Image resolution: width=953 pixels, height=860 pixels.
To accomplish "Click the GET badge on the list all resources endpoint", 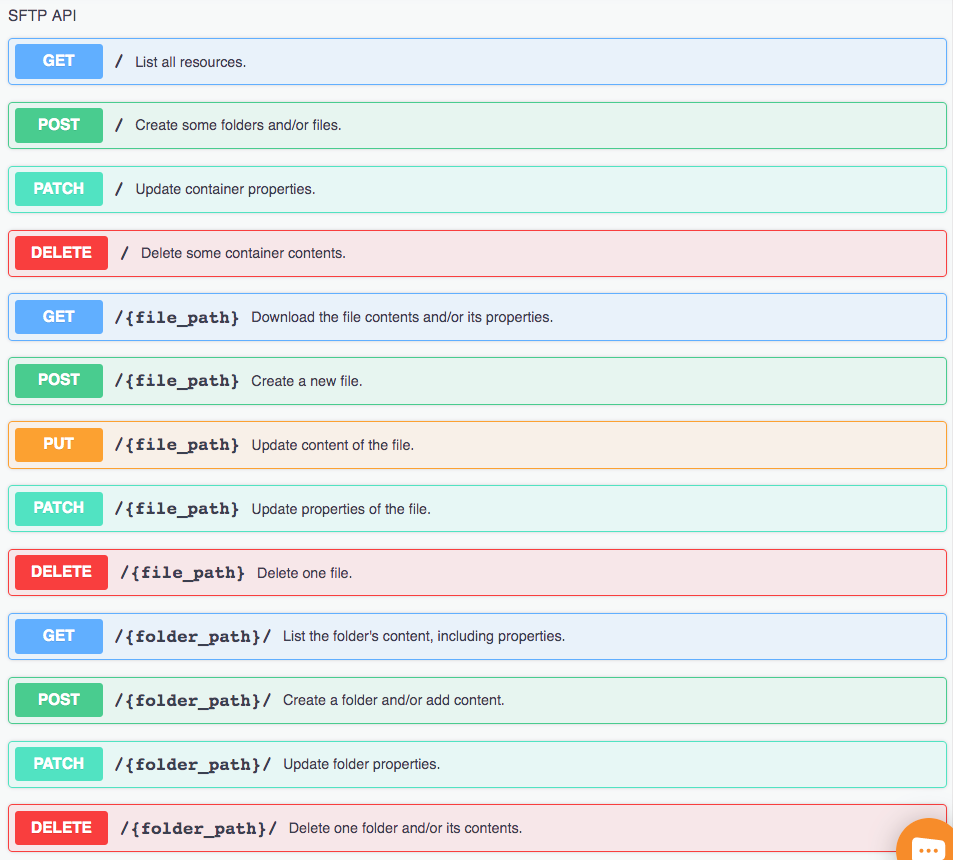I will [57, 61].
